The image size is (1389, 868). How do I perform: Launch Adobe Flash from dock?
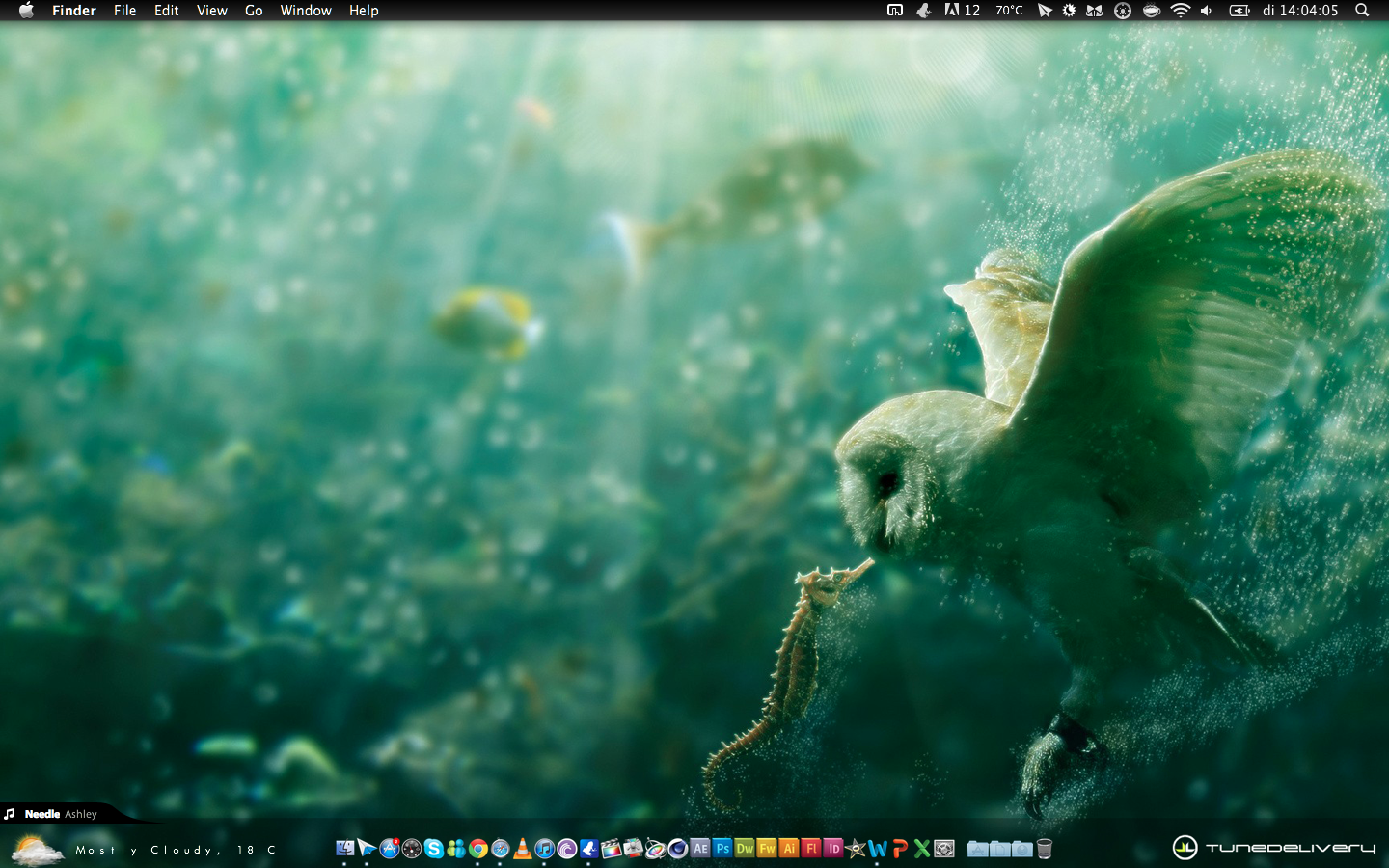point(810,849)
